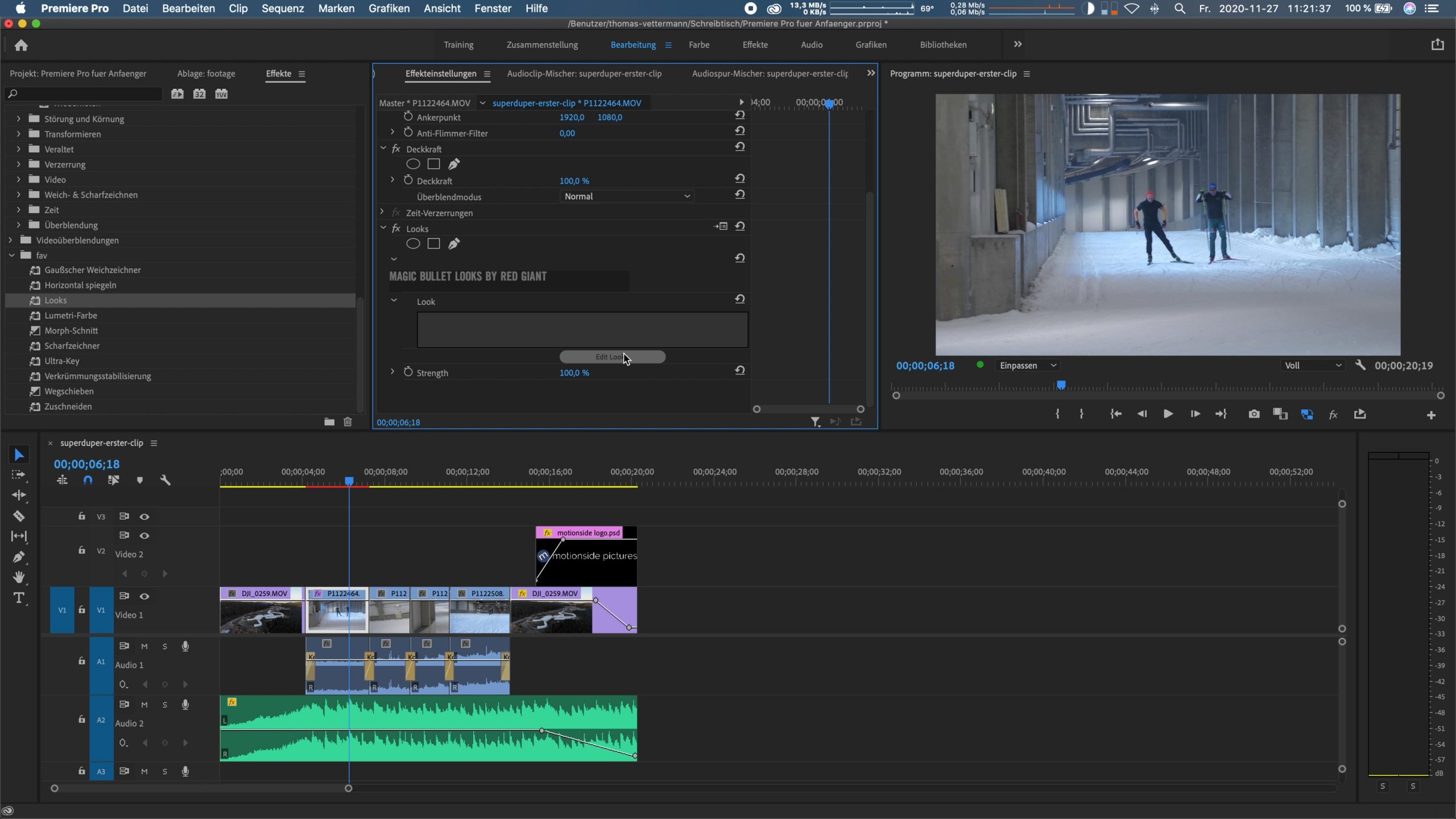Reset the Strength parameter
Screen dimensions: 1456x819
[x=739, y=371]
